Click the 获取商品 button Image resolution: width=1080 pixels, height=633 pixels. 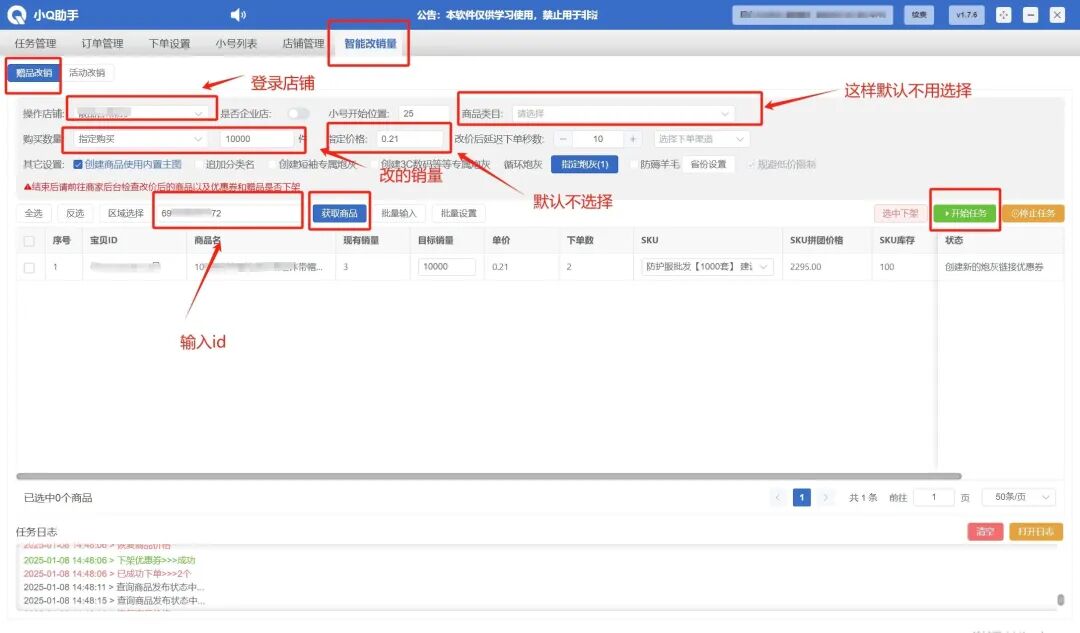click(x=340, y=214)
